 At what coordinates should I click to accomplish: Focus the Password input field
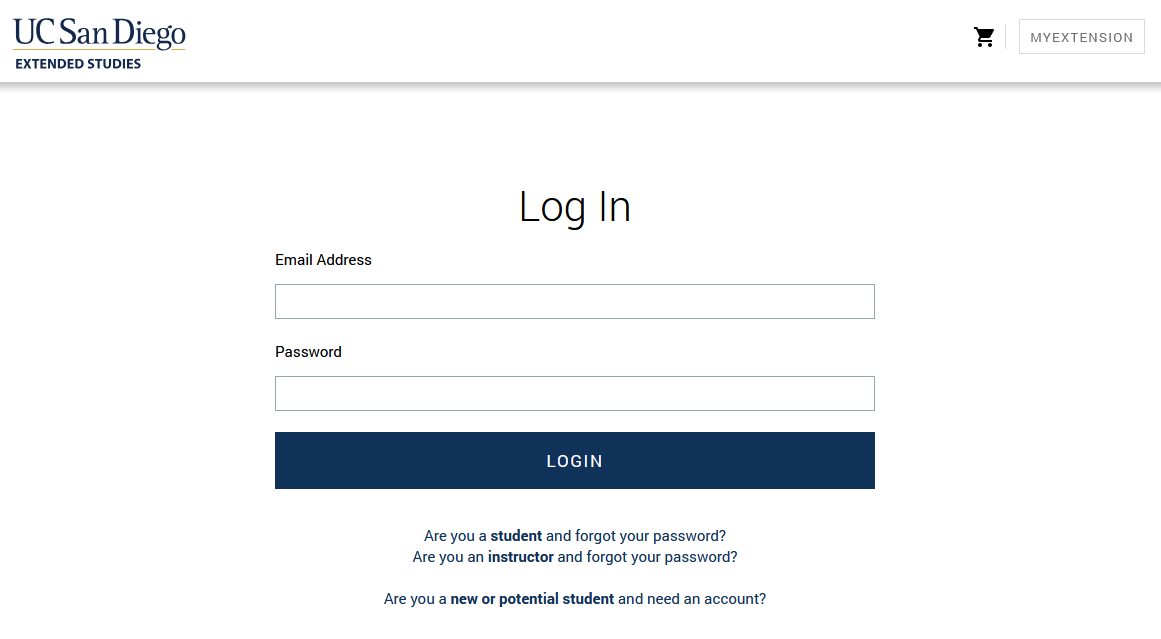575,393
